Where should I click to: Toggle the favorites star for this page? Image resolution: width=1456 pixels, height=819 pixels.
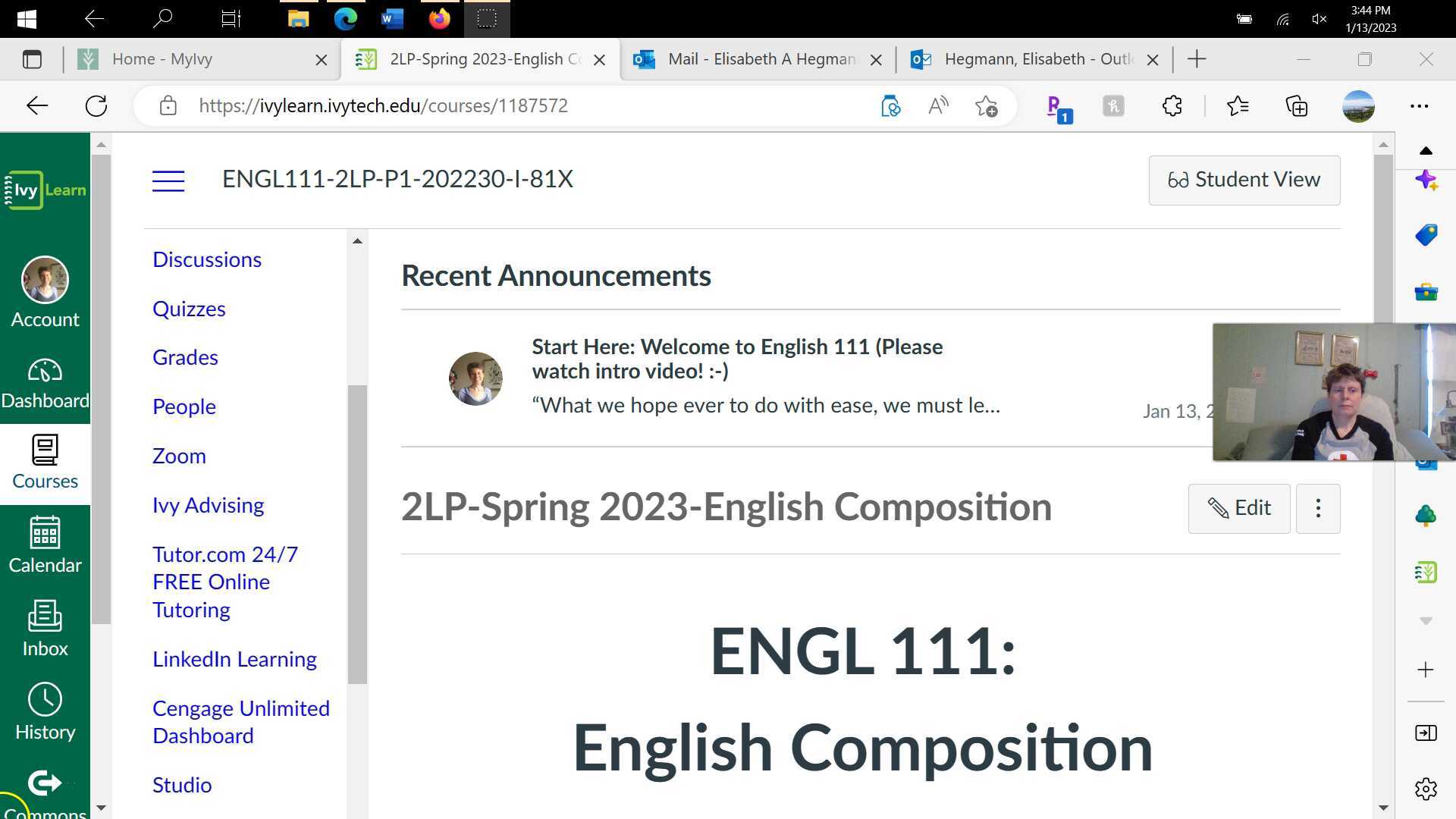pyautogui.click(x=987, y=106)
